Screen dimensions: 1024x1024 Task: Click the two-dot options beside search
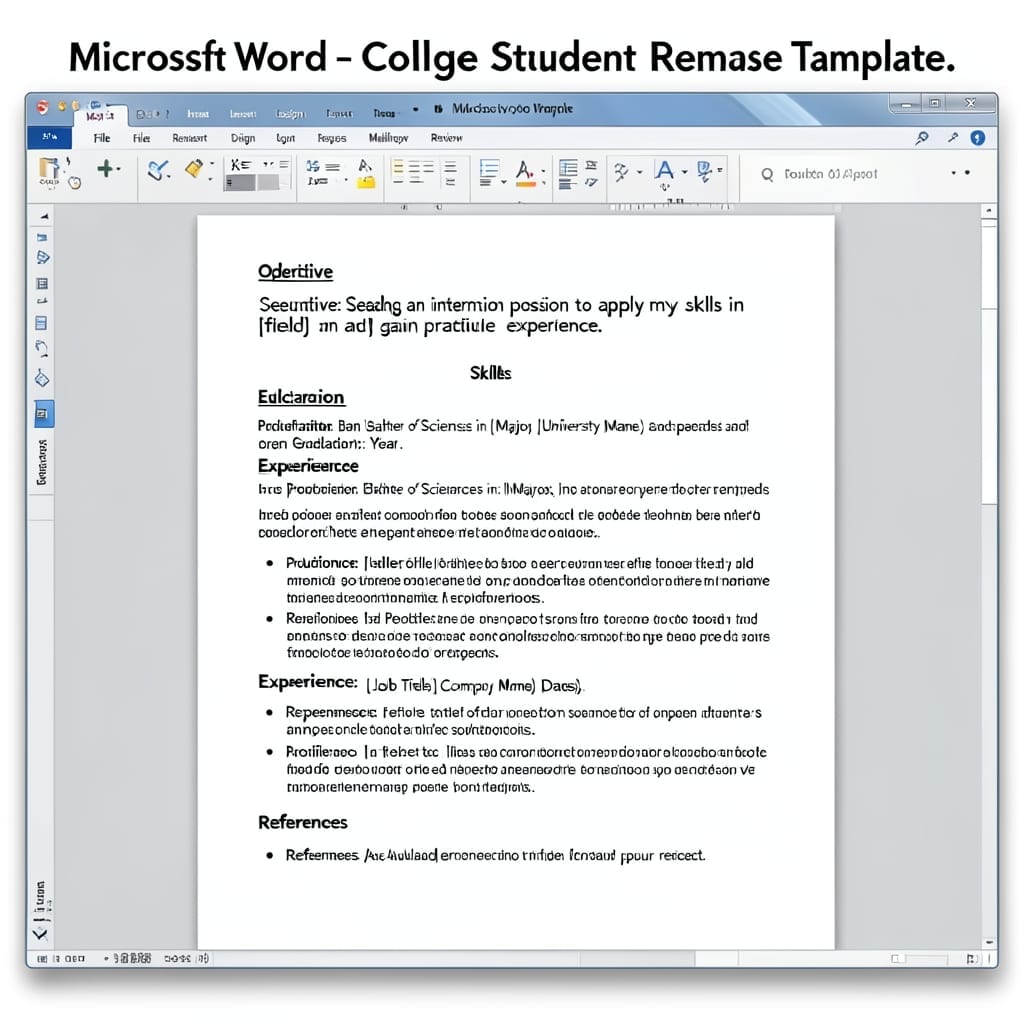pos(961,173)
